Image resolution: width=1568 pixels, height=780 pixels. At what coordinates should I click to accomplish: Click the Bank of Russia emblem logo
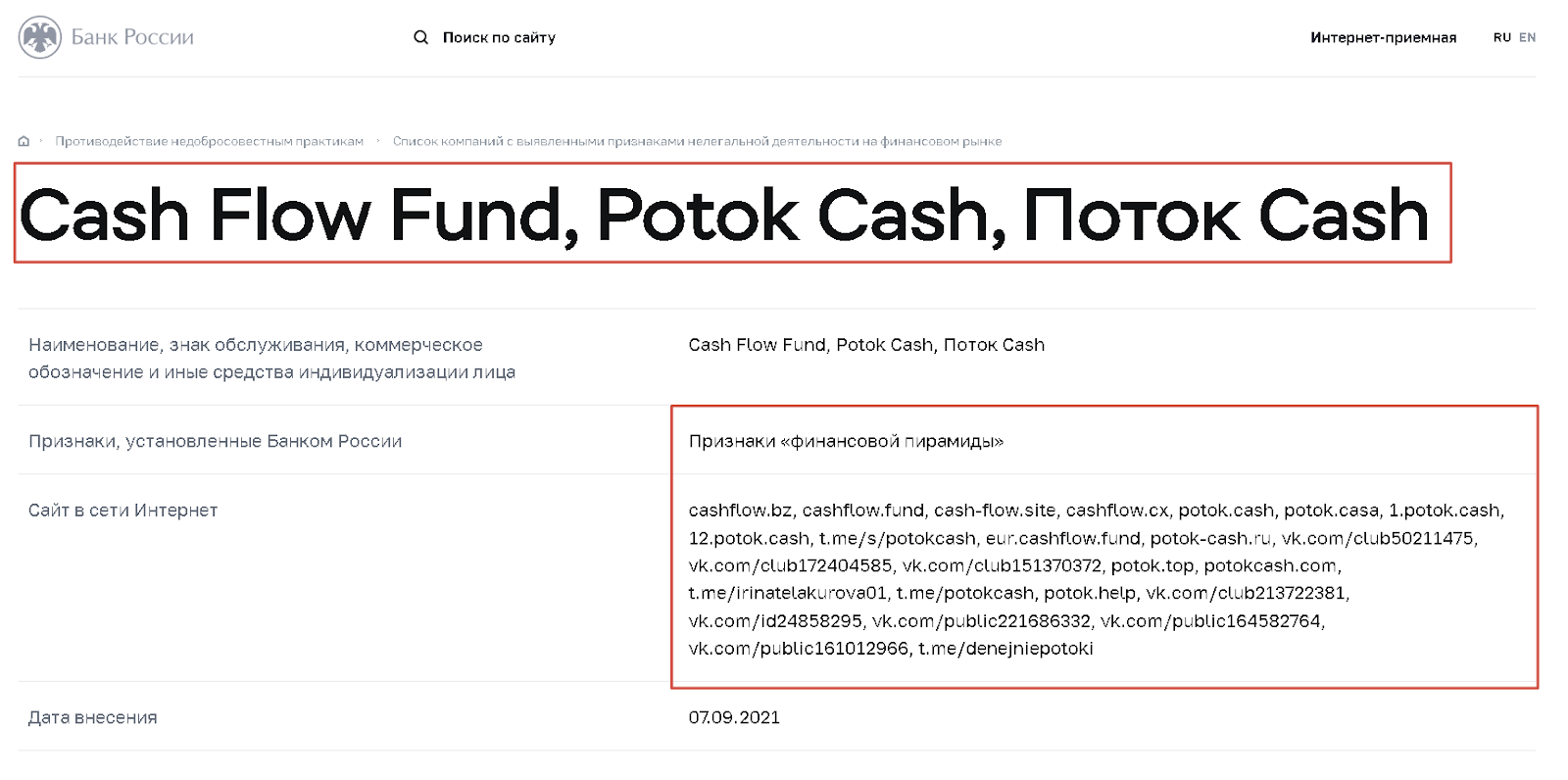(40, 37)
